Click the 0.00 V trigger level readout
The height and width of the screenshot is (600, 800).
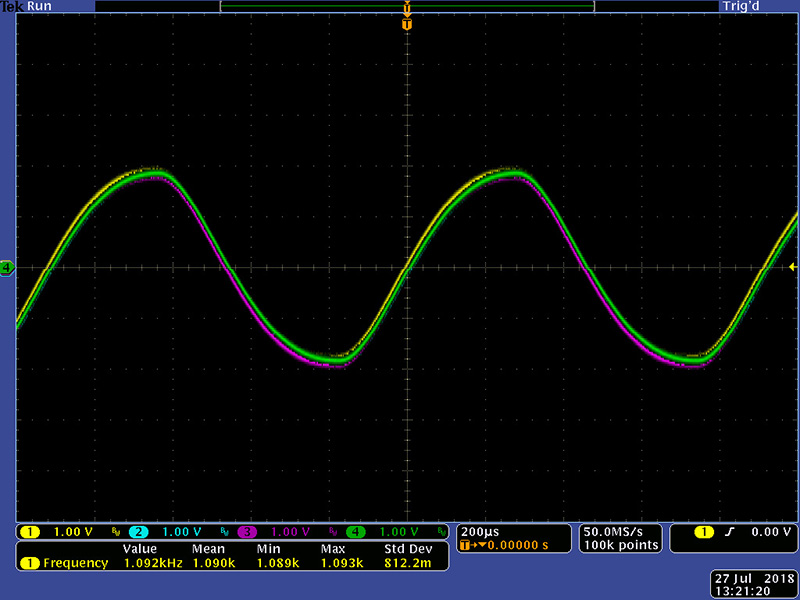(x=772, y=532)
